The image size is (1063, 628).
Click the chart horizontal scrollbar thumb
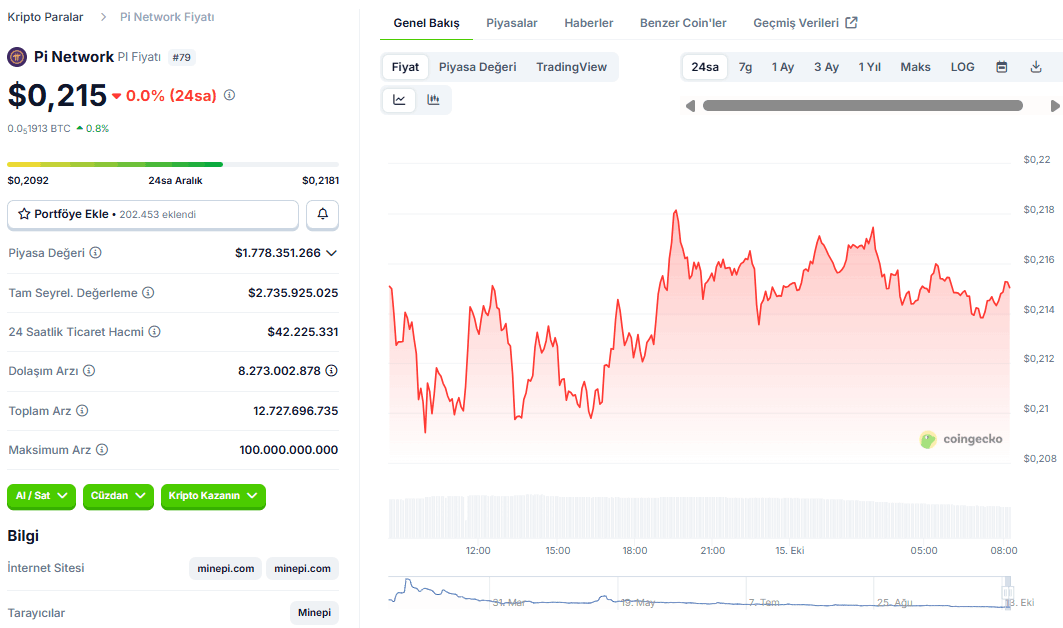(x=863, y=106)
